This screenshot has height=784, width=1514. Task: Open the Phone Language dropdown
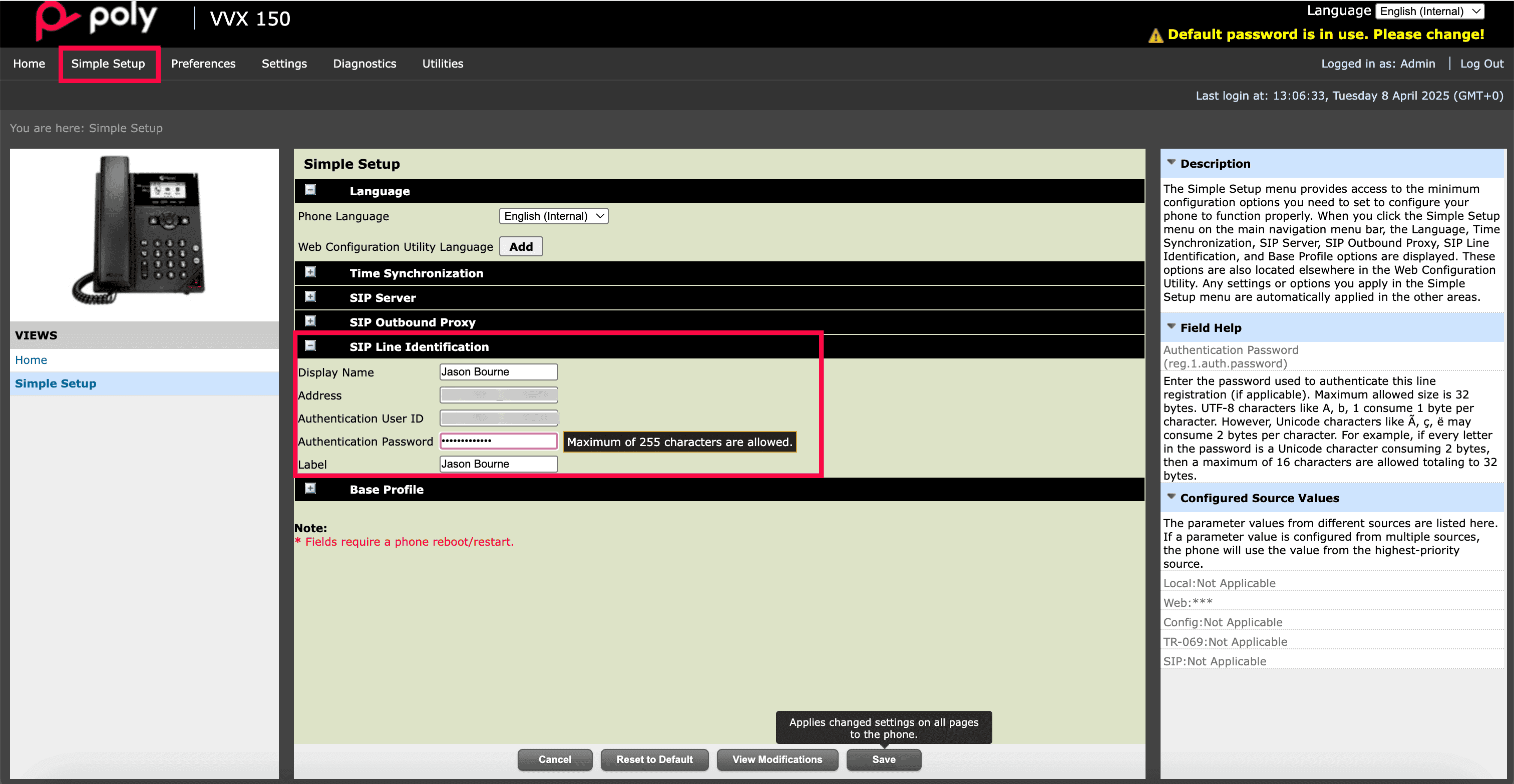(x=553, y=216)
